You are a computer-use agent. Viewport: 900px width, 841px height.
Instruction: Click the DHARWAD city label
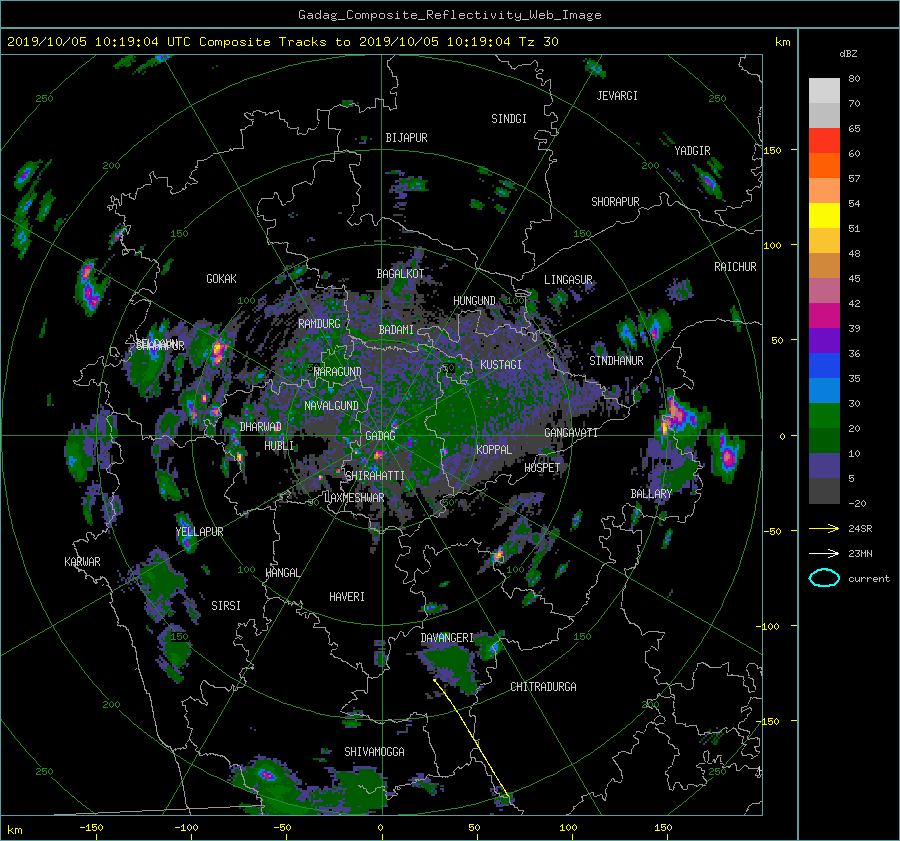point(261,427)
